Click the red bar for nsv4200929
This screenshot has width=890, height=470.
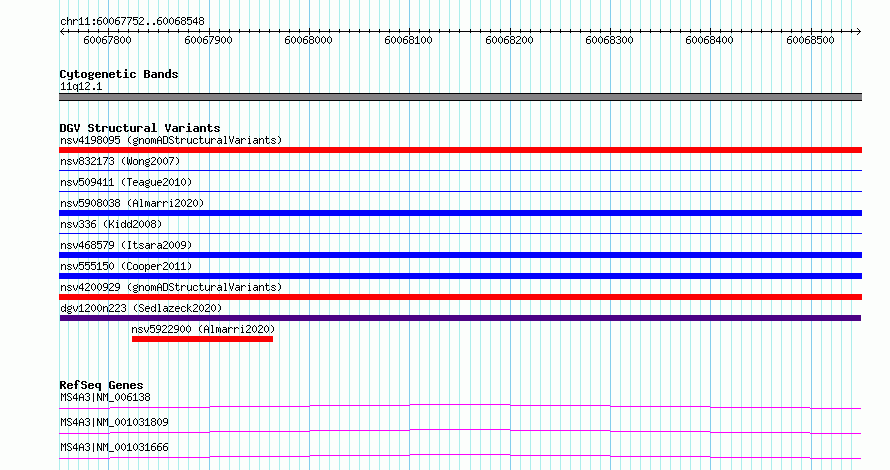point(460,297)
